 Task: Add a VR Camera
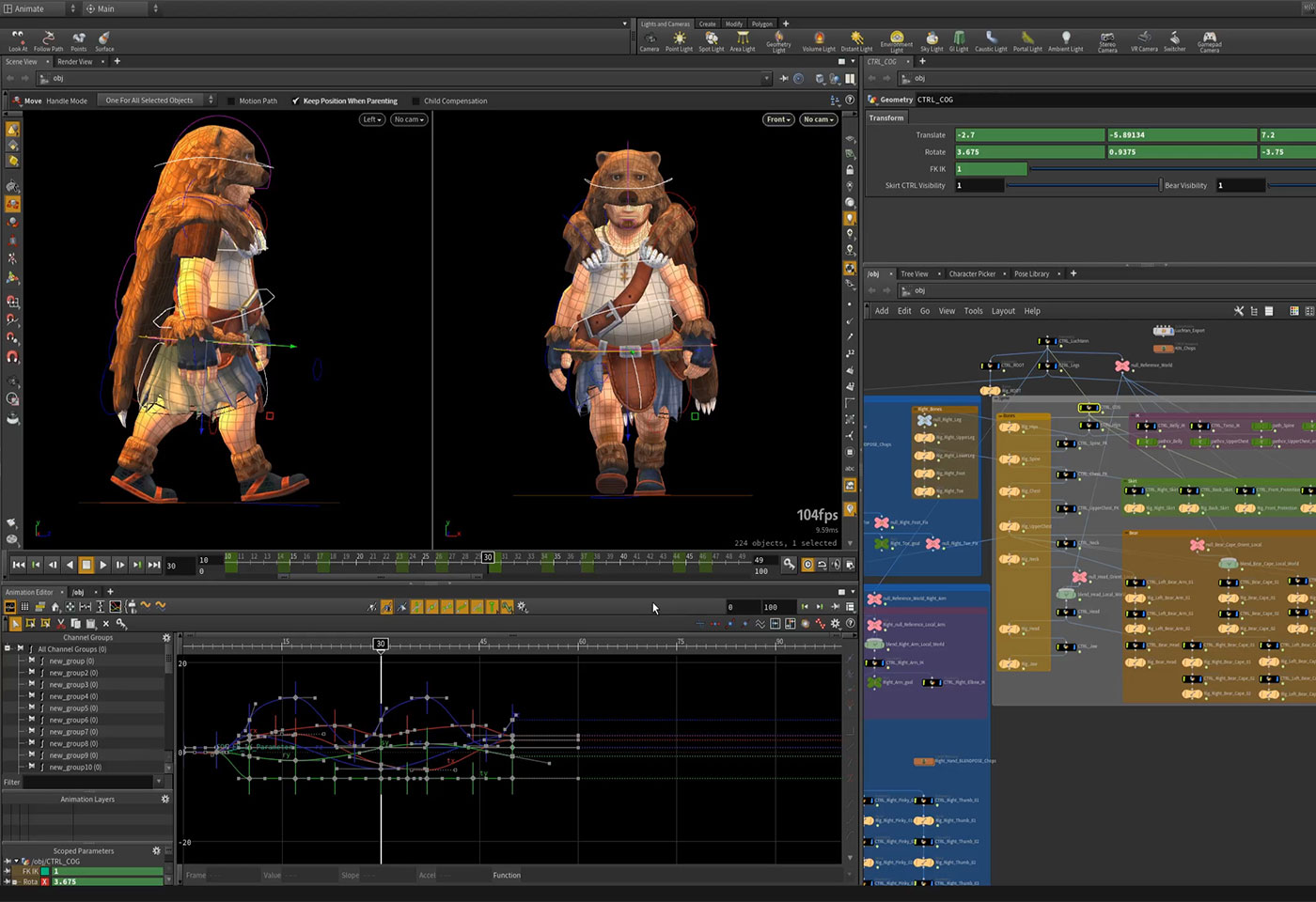click(x=1144, y=41)
